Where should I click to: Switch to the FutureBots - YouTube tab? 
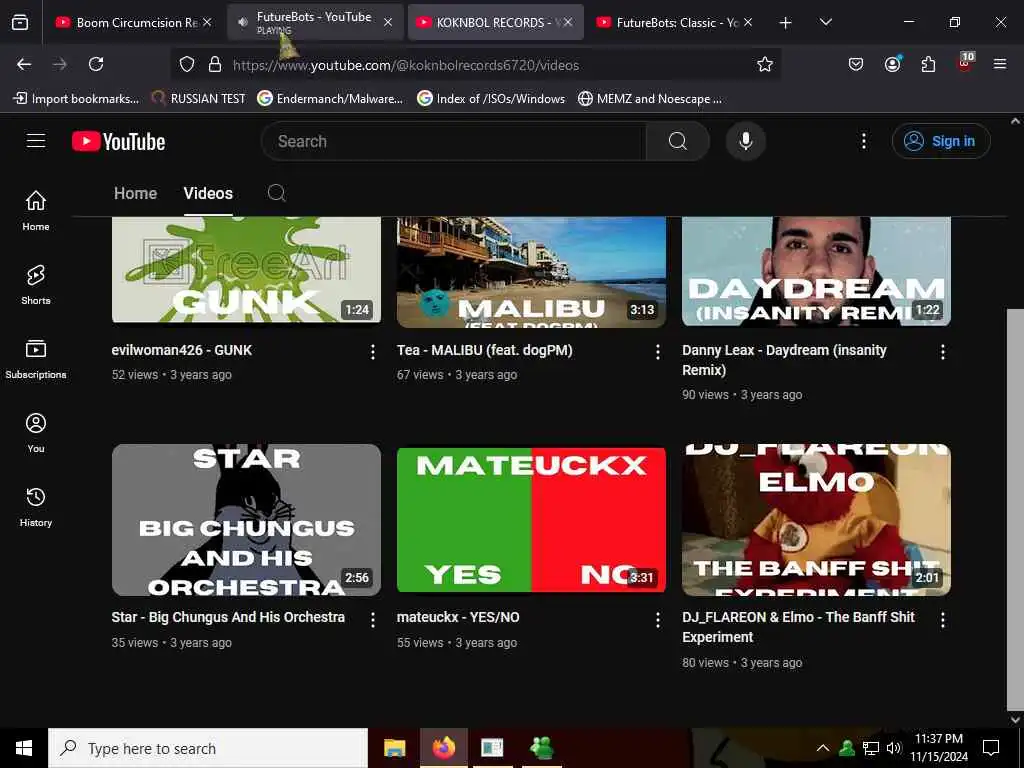[315, 22]
